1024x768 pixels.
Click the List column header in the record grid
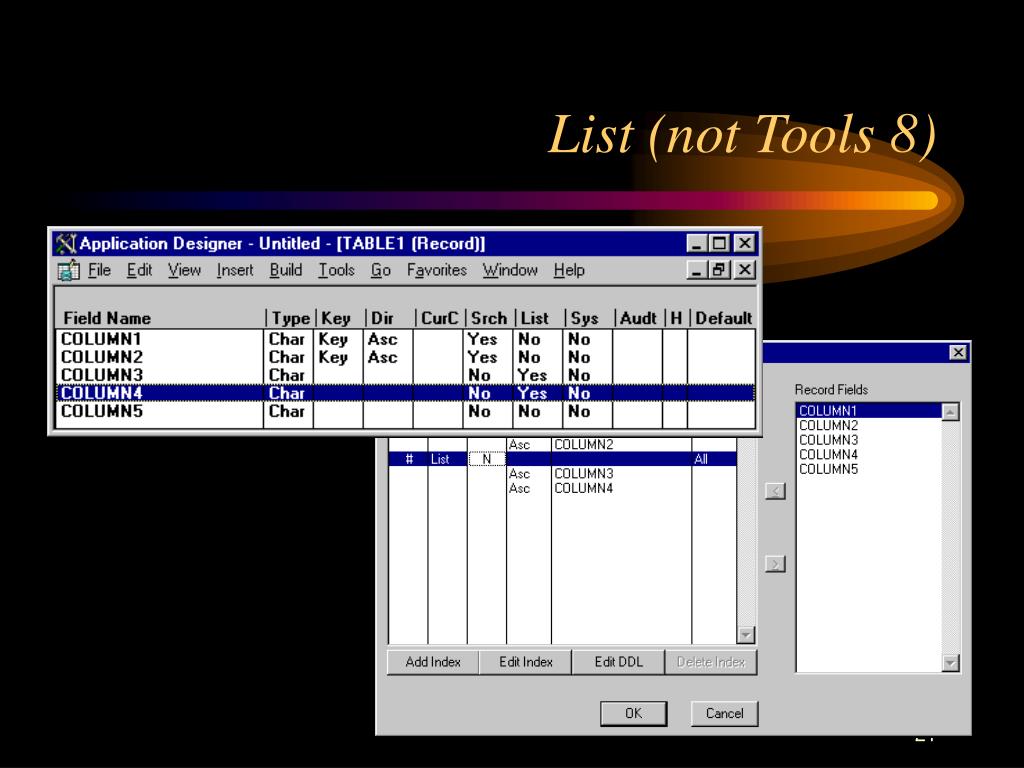[x=535, y=319]
